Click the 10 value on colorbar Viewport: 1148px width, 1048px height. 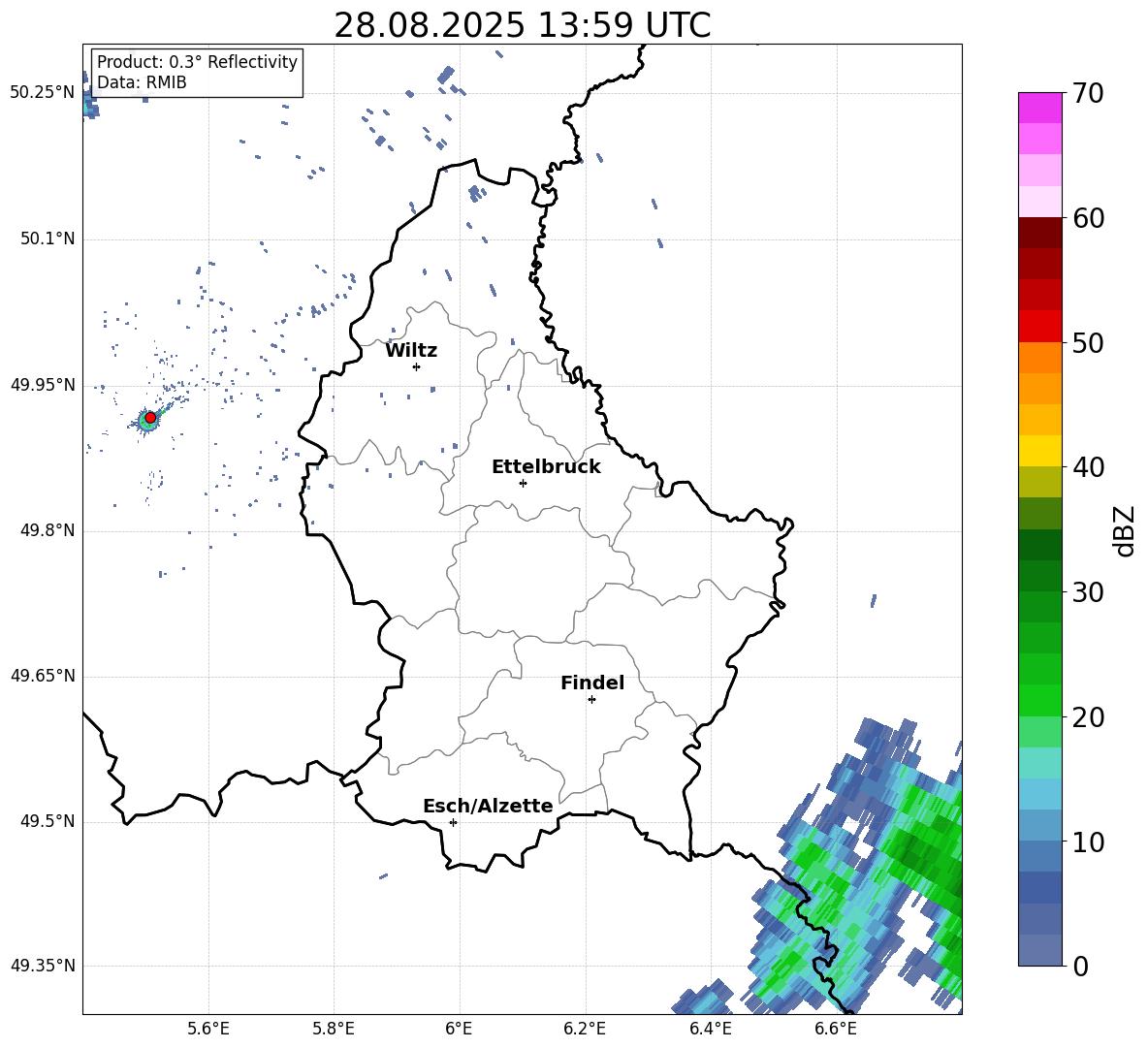coord(1088,842)
